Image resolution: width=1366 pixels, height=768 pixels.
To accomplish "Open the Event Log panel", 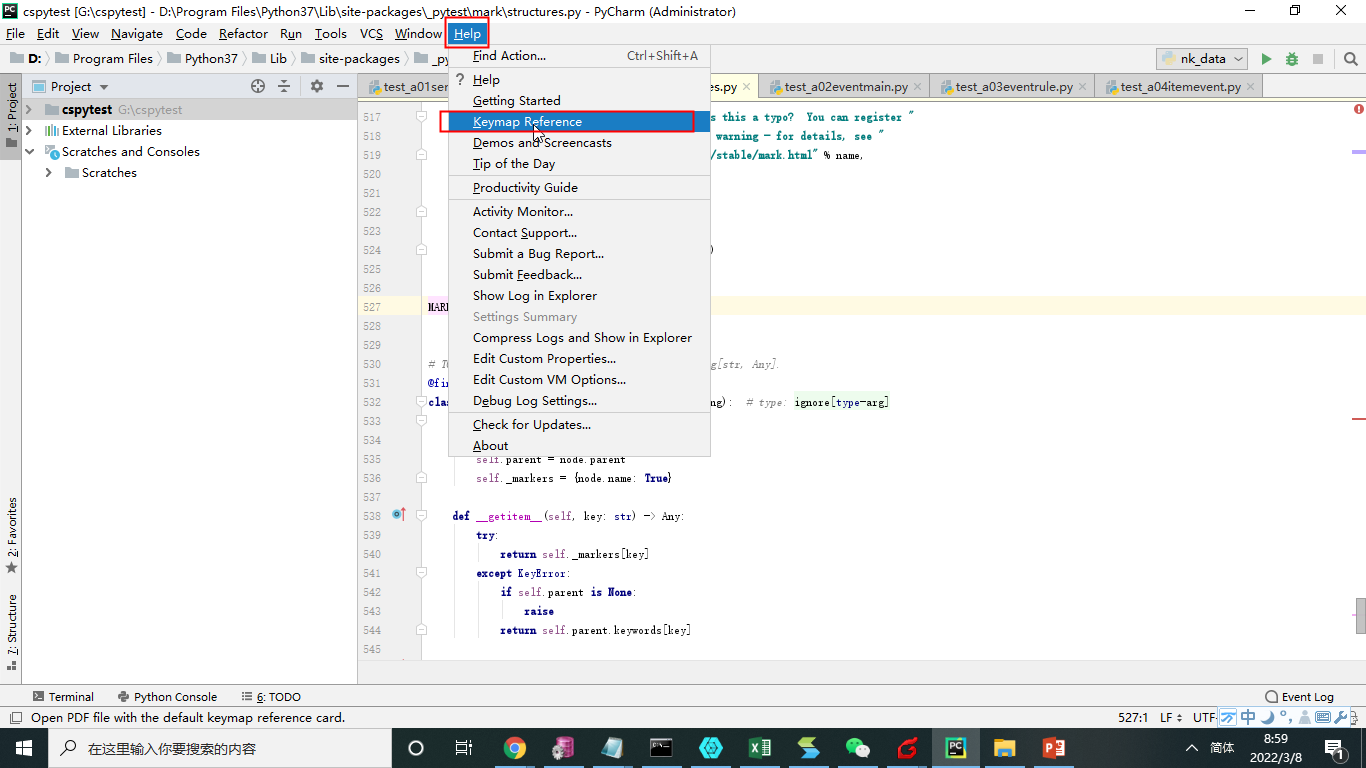I will click(1299, 697).
